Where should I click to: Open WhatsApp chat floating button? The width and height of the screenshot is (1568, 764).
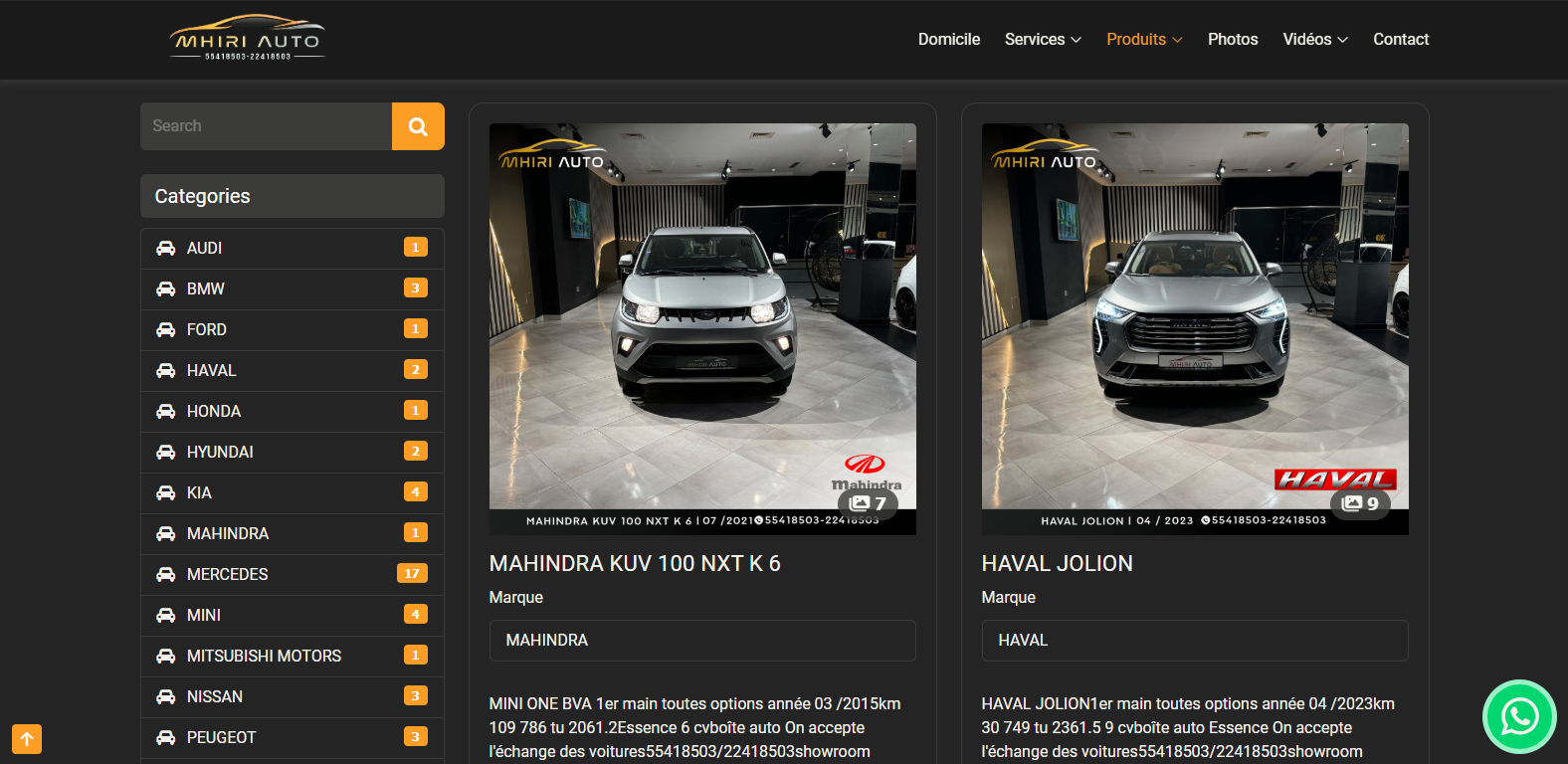(x=1519, y=716)
